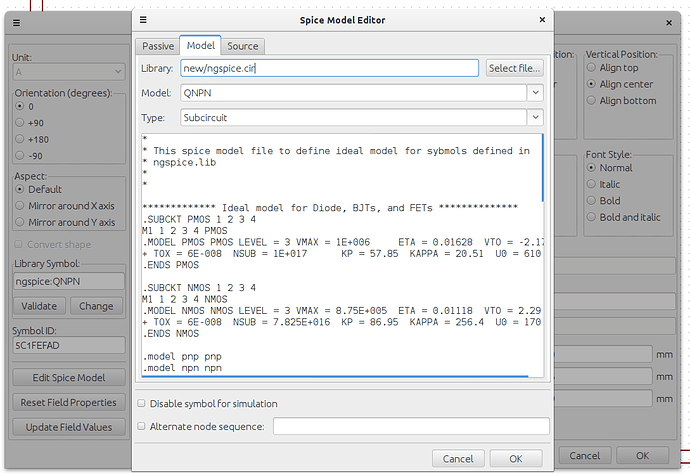Click the Change button
This screenshot has height=474, width=690.
point(96,306)
